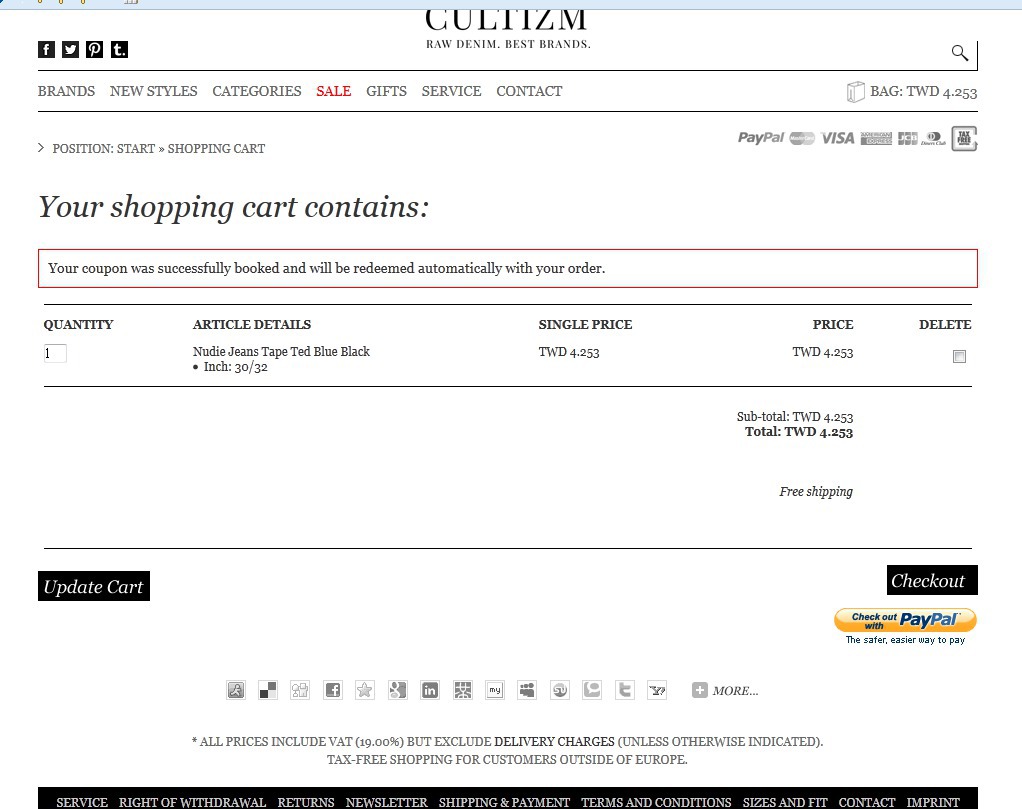Image resolution: width=1022 pixels, height=809 pixels.
Task: Share via the Digg people icon
Action: pyautogui.click(x=300, y=690)
